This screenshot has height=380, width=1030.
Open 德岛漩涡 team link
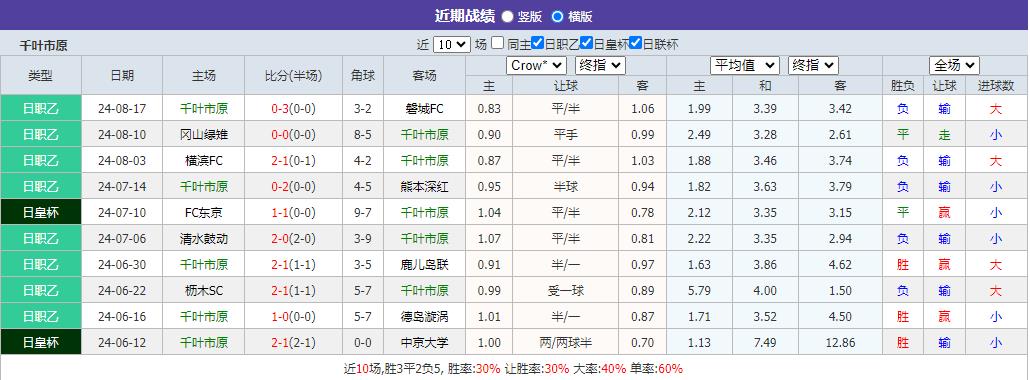tap(424, 317)
